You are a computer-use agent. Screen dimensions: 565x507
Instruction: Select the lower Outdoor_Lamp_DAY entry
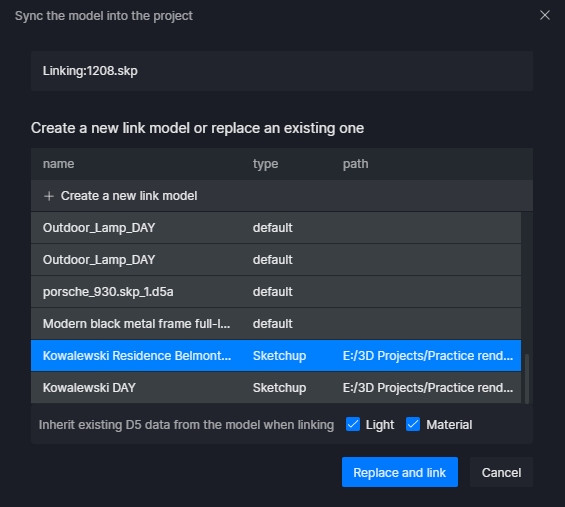276,260
